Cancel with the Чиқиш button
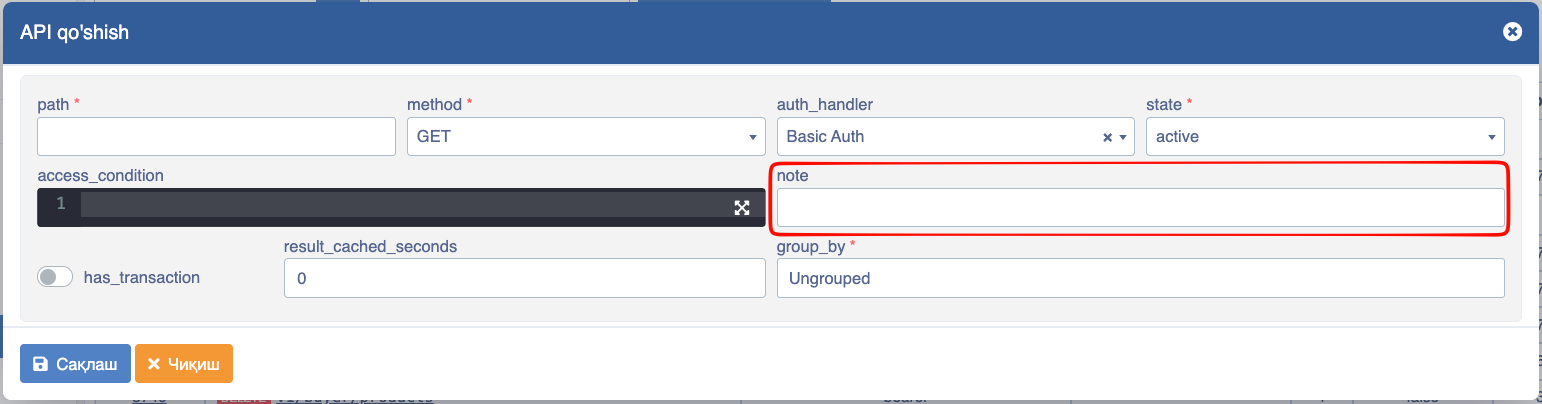The width and height of the screenshot is (1542, 404). pyautogui.click(x=184, y=364)
